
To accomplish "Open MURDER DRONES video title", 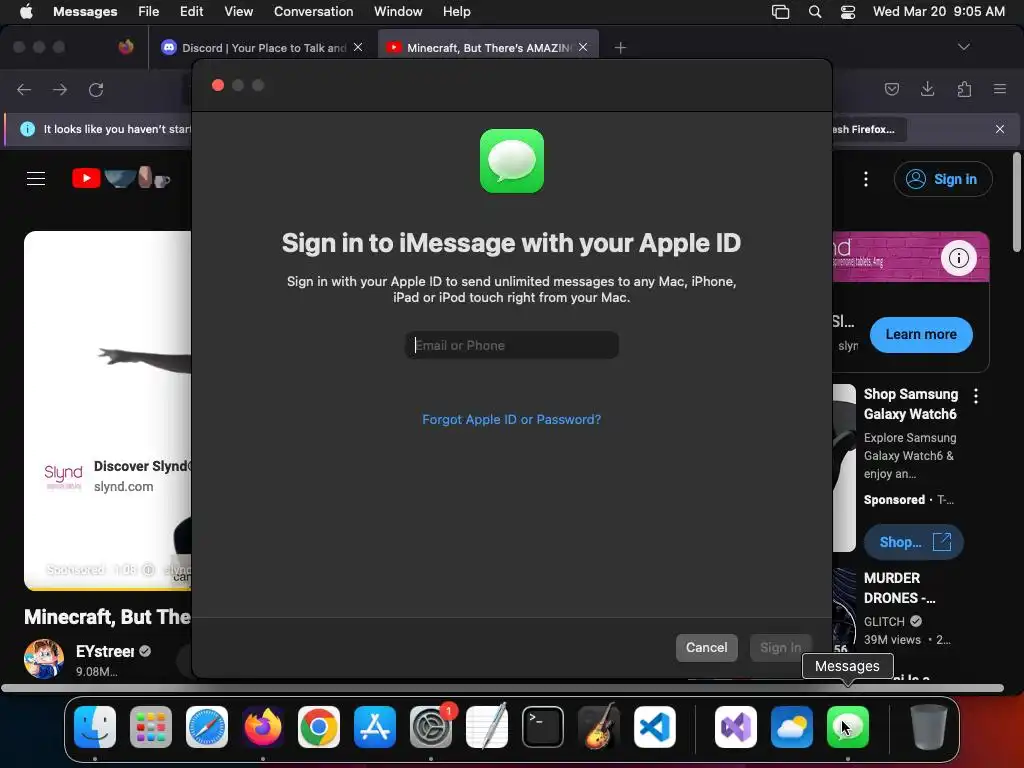I will point(899,588).
